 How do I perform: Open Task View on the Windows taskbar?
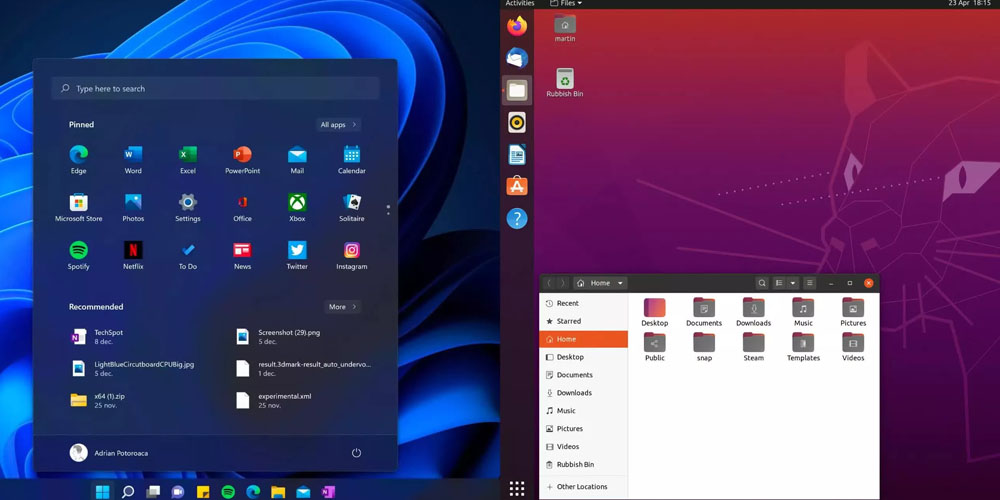coord(153,492)
